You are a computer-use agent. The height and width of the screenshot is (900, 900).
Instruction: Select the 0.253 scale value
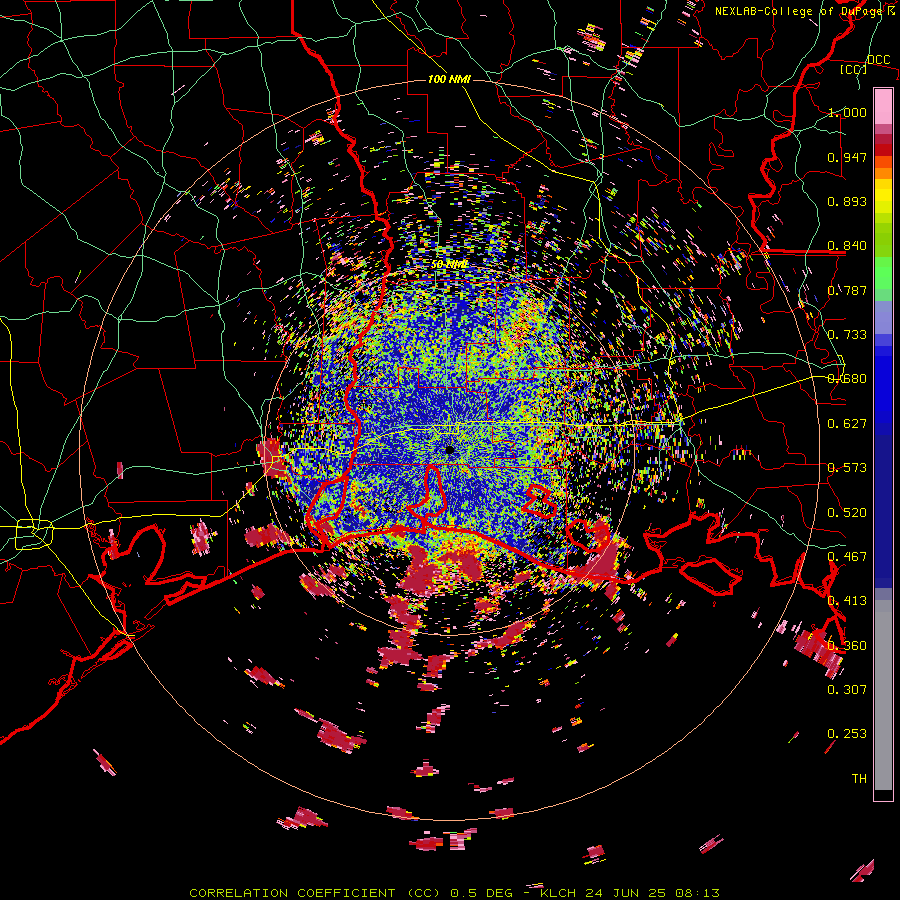click(847, 734)
